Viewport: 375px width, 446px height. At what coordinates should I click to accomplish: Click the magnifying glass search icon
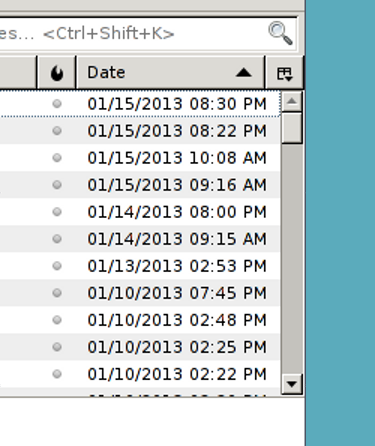280,33
